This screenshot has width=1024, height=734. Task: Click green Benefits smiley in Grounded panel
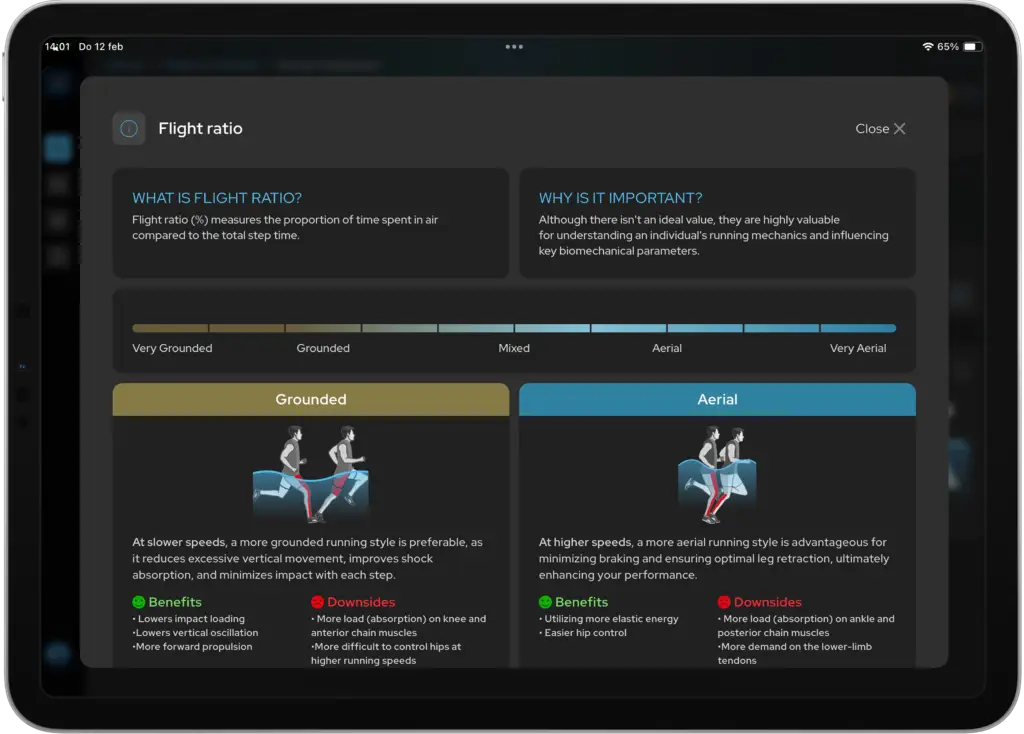[x=139, y=602]
